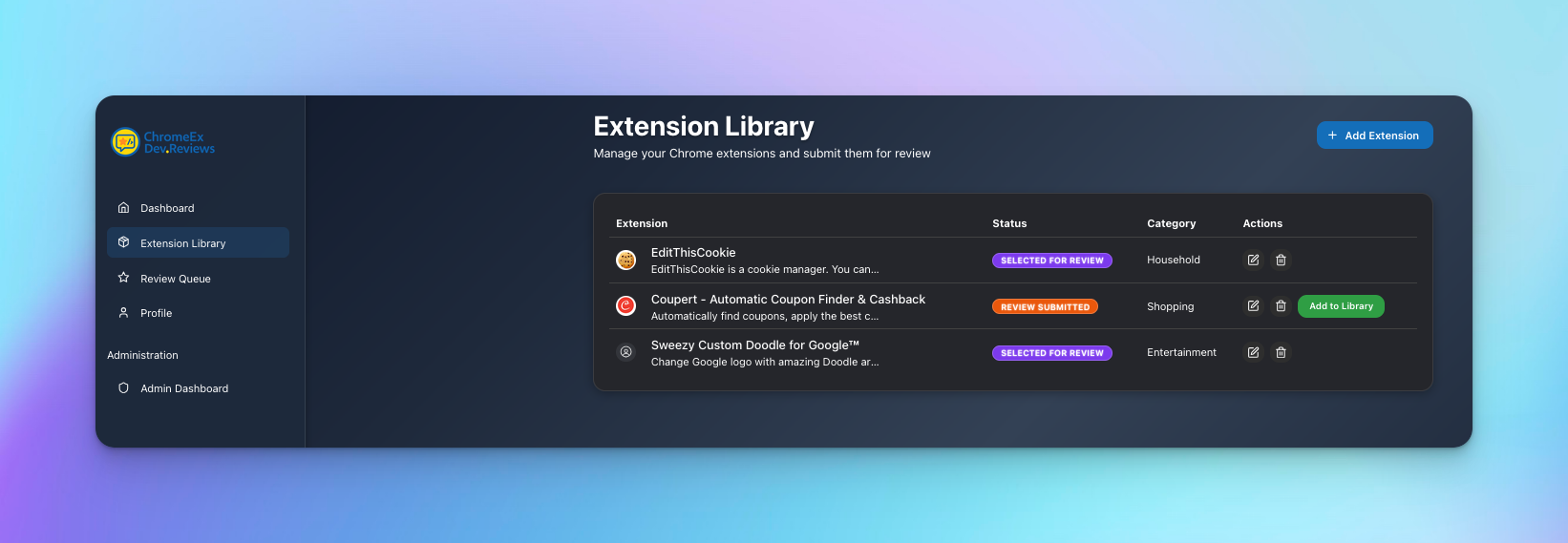This screenshot has height=543, width=1568.
Task: Click EditThisCookie's Selected For Review badge
Action: (1051, 261)
